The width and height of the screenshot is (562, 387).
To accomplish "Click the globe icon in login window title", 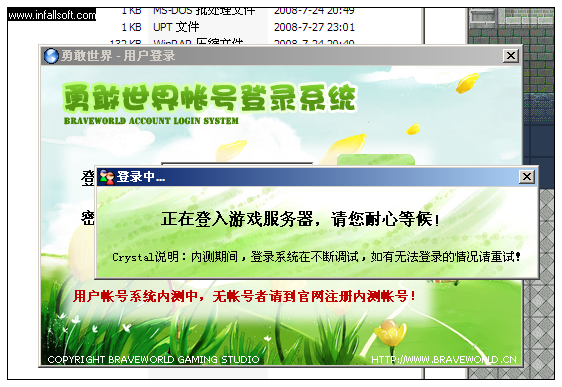I will point(51,56).
